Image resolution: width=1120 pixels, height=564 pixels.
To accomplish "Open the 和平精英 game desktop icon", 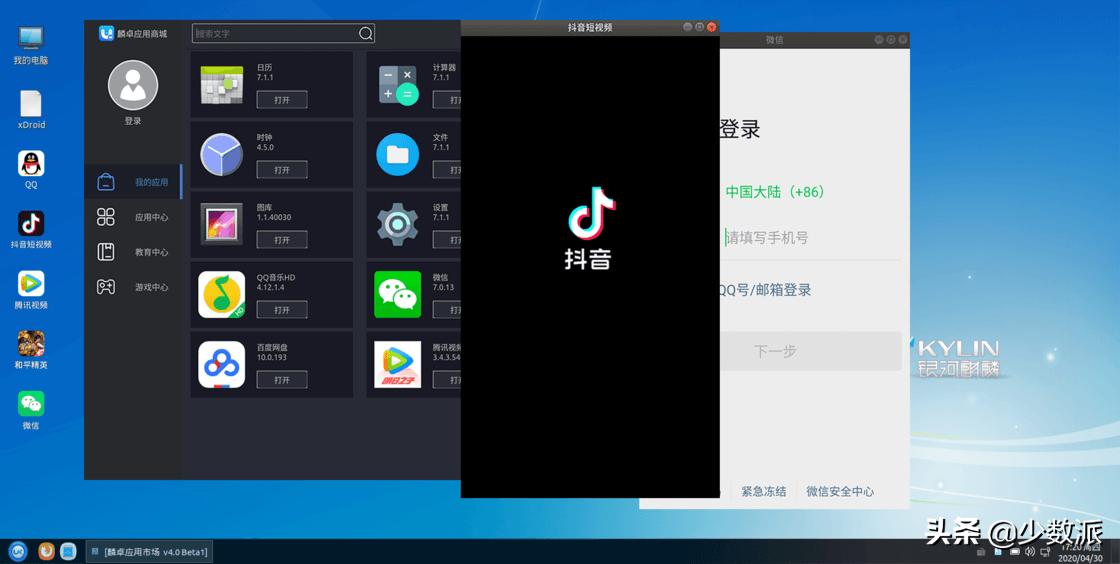I will tap(31, 345).
